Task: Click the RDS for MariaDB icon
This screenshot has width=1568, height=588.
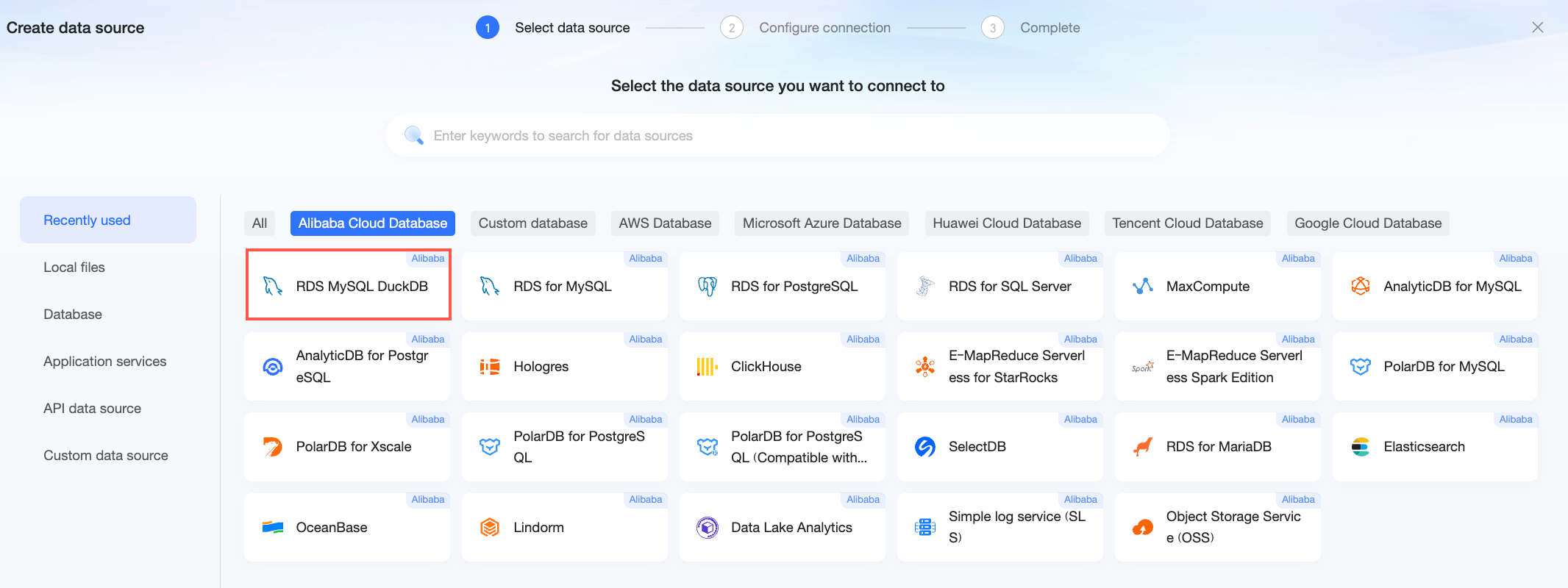Action: tap(1143, 447)
